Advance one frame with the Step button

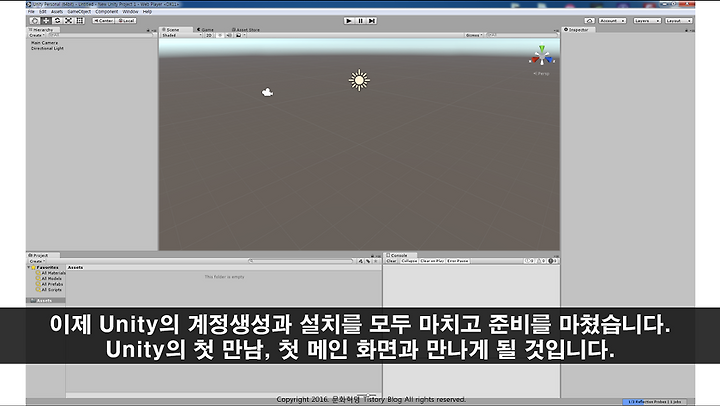[x=372, y=21]
